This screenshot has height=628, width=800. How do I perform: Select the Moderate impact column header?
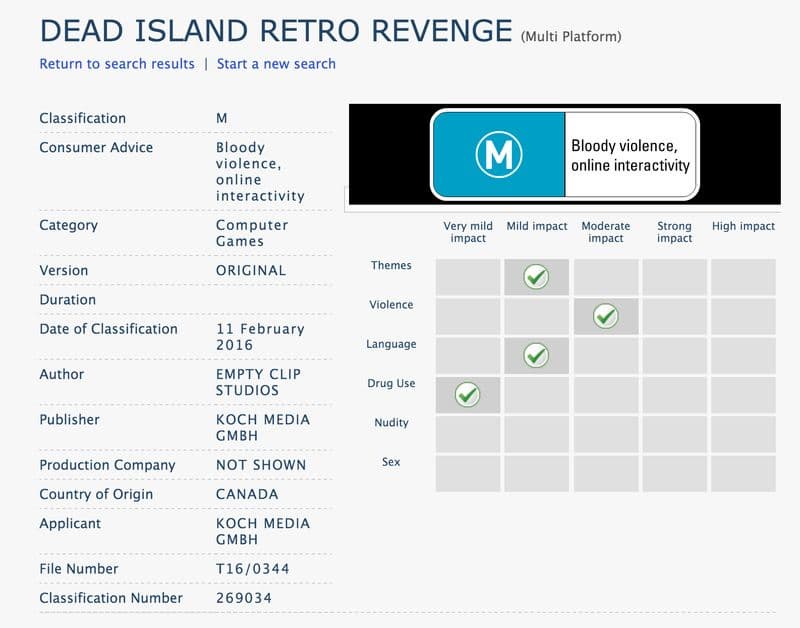tap(606, 232)
